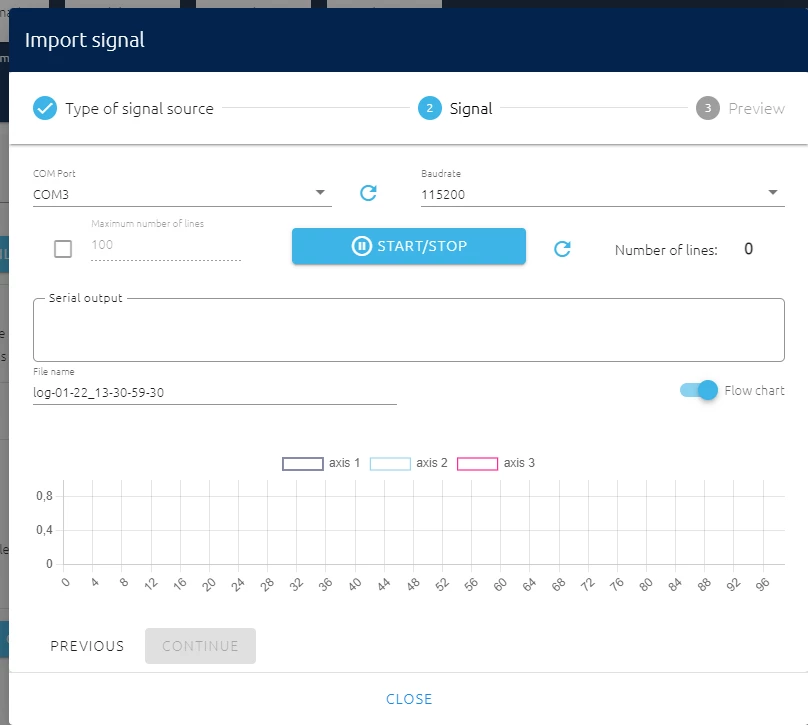Click the 96 x-axis tick label
808x725 pixels.
coord(762,584)
